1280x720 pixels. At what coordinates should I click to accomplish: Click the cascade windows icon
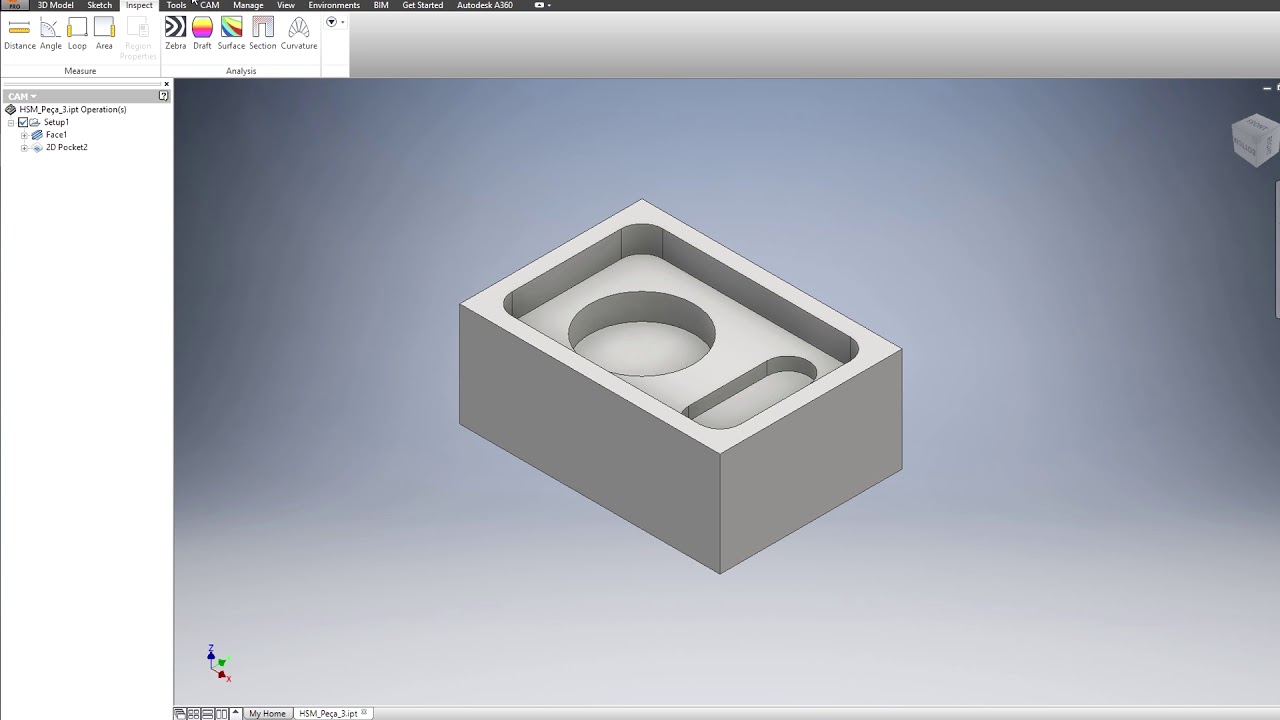pos(180,714)
